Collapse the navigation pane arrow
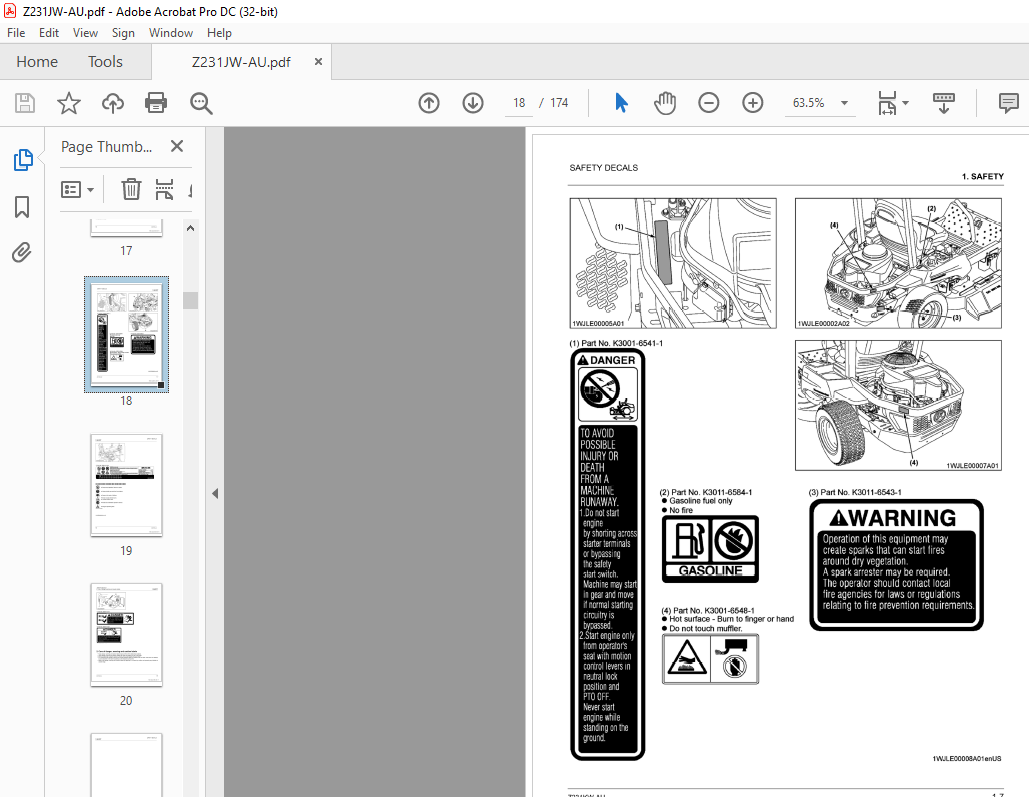Viewport: 1029px width, 797px height. (x=215, y=494)
